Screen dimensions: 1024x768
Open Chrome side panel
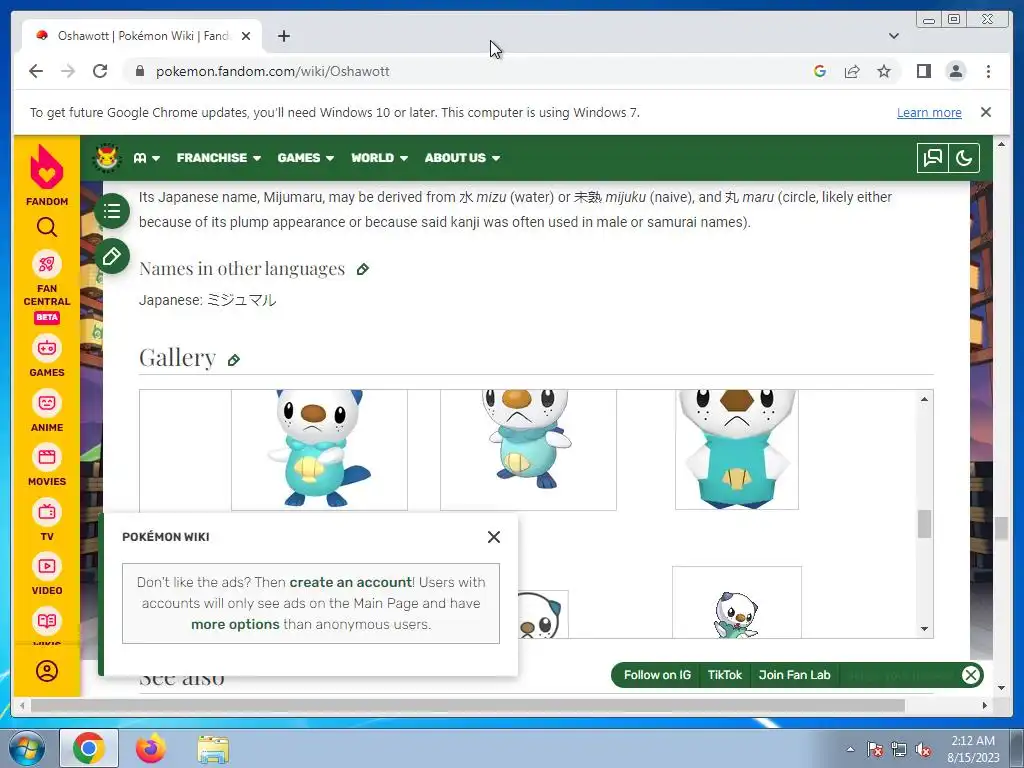click(x=923, y=71)
